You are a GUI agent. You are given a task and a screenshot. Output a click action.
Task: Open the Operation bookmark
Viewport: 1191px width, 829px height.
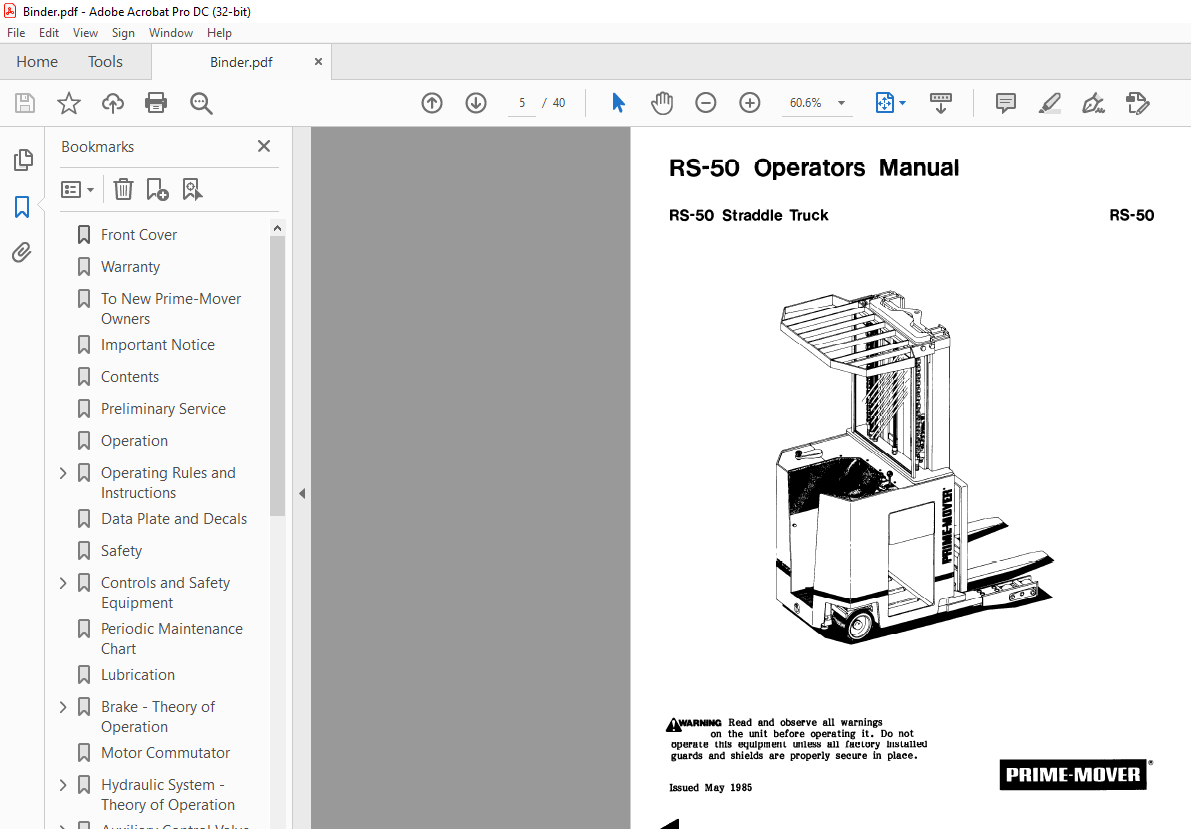[134, 441]
